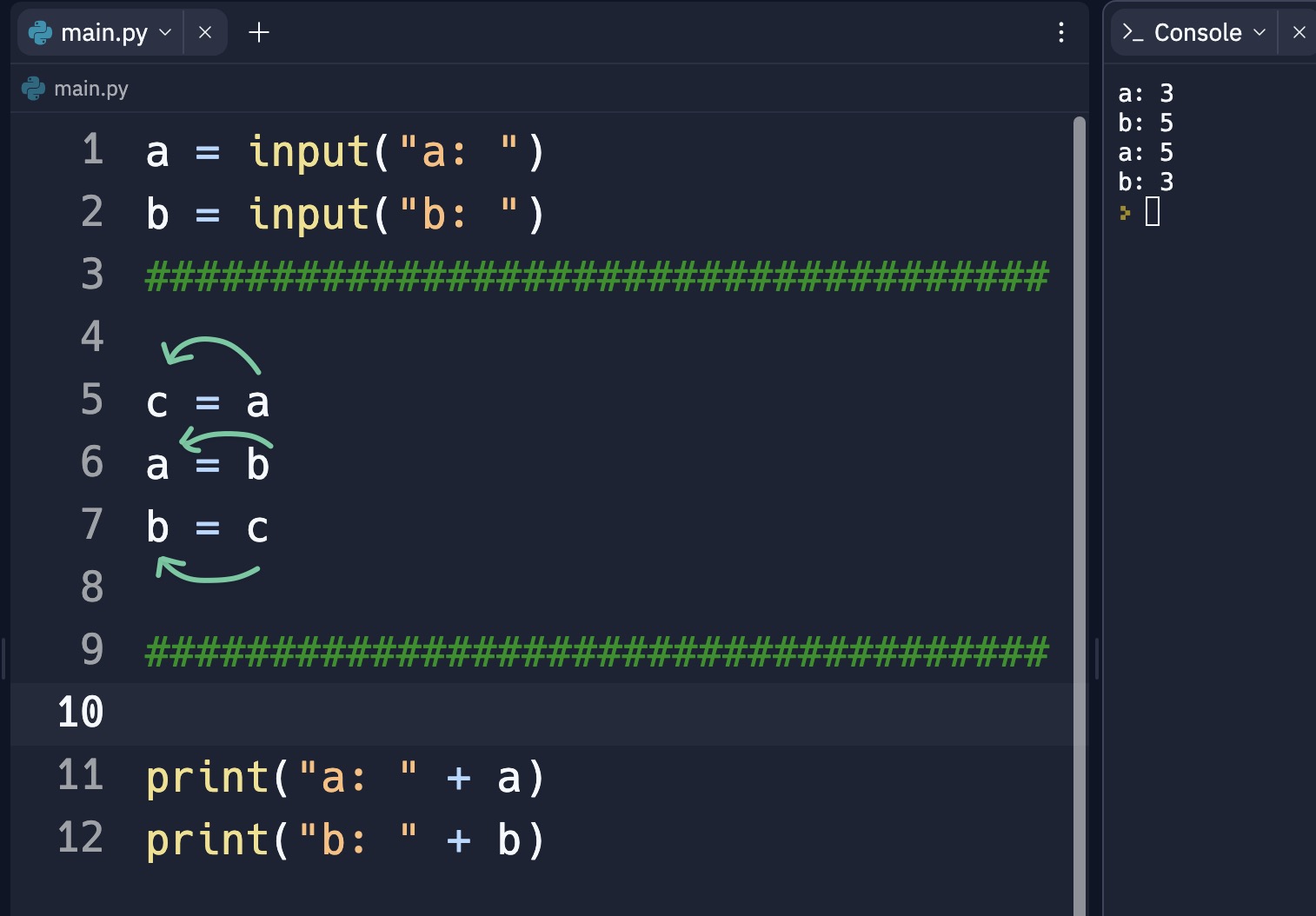Screen dimensions: 1316x916
Task: Click the hash comment on line 3
Action: (596, 276)
